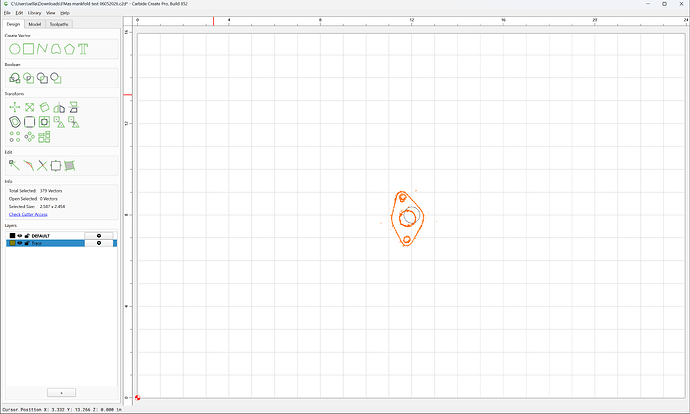The width and height of the screenshot is (690, 414).
Task: Select the Offset Vectors tool
Action: (x=15, y=122)
